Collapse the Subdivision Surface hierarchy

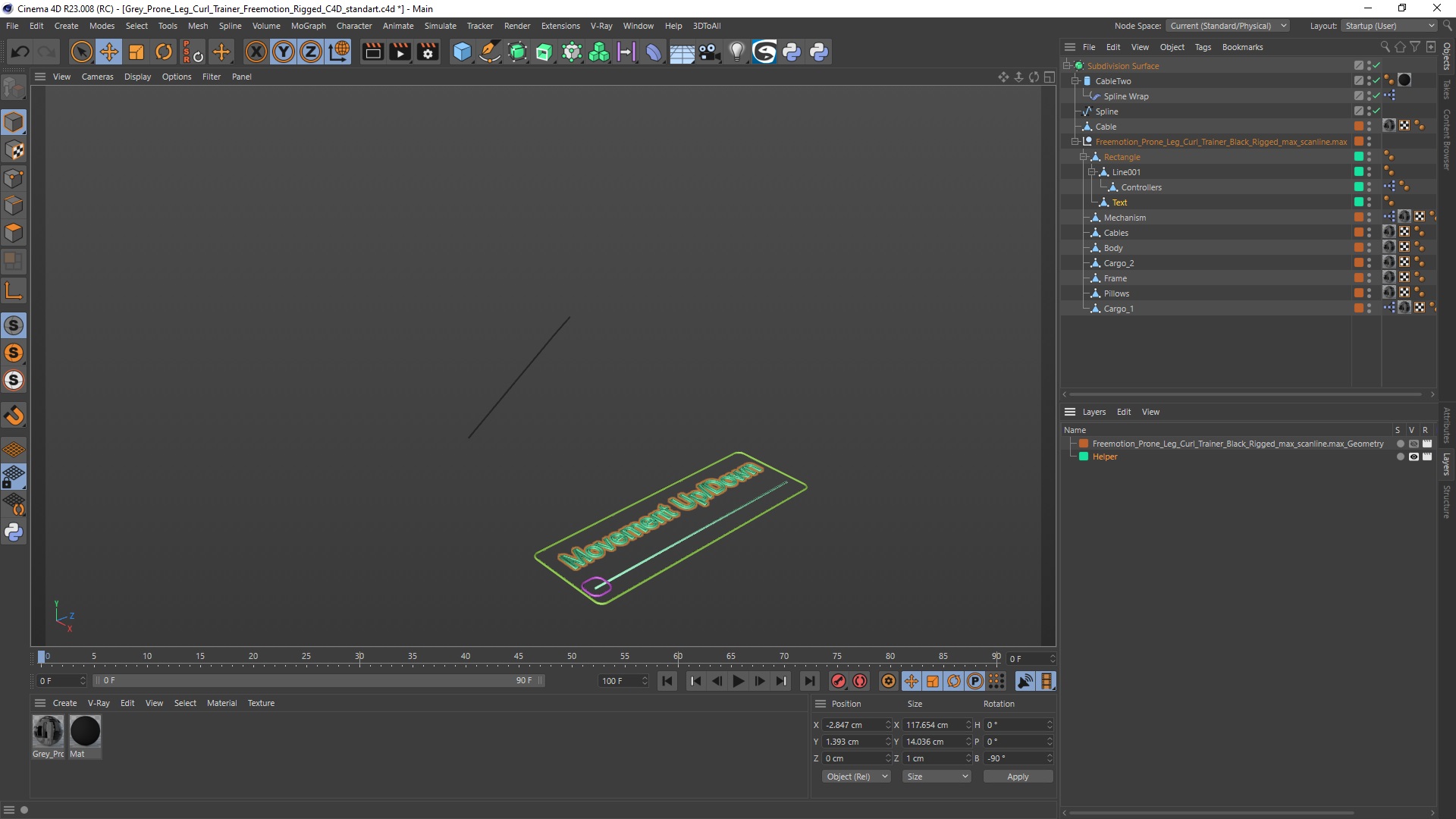[x=1067, y=66]
